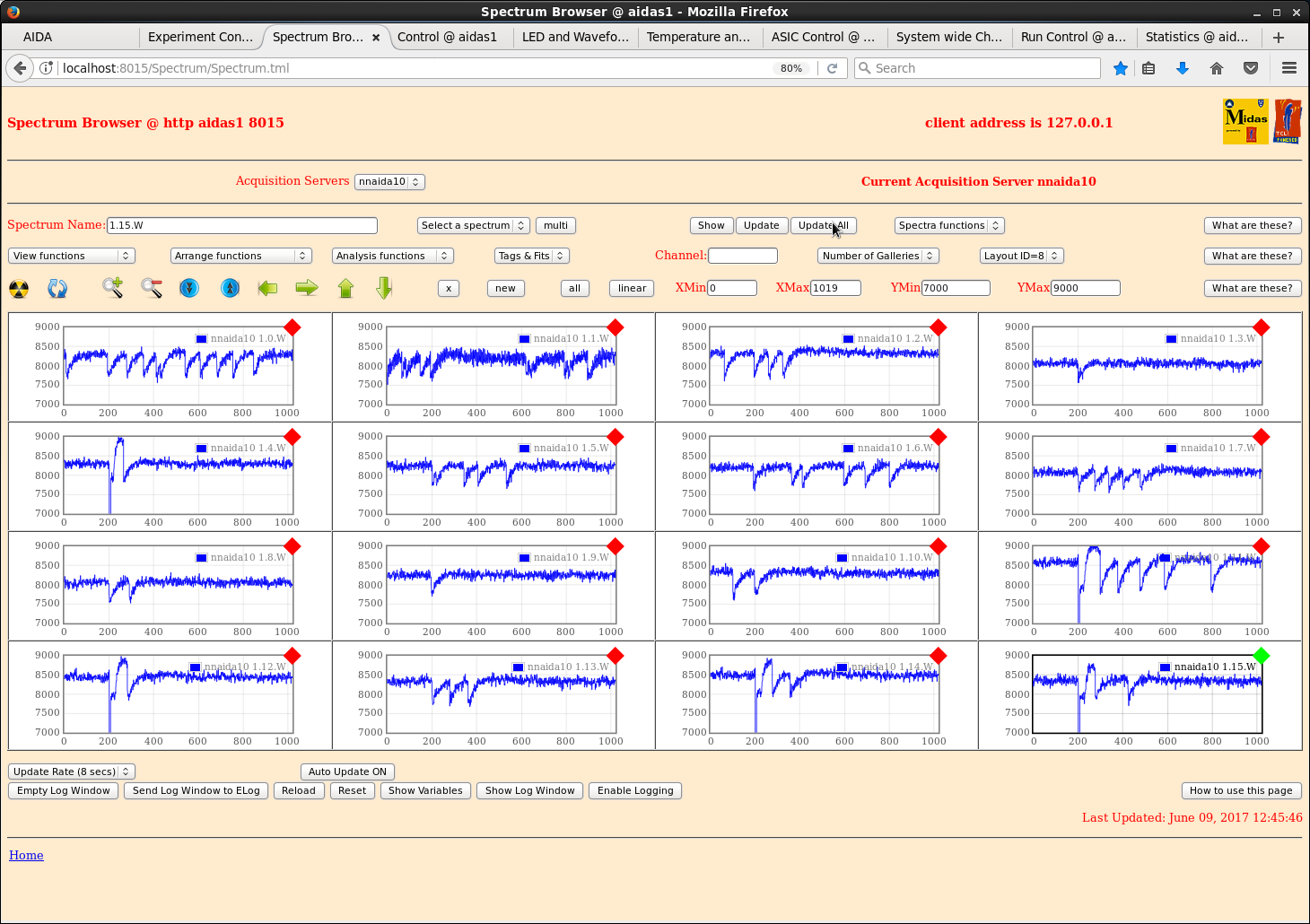Expand the View functions dropdown
The width and height of the screenshot is (1310, 924).
coord(72,256)
